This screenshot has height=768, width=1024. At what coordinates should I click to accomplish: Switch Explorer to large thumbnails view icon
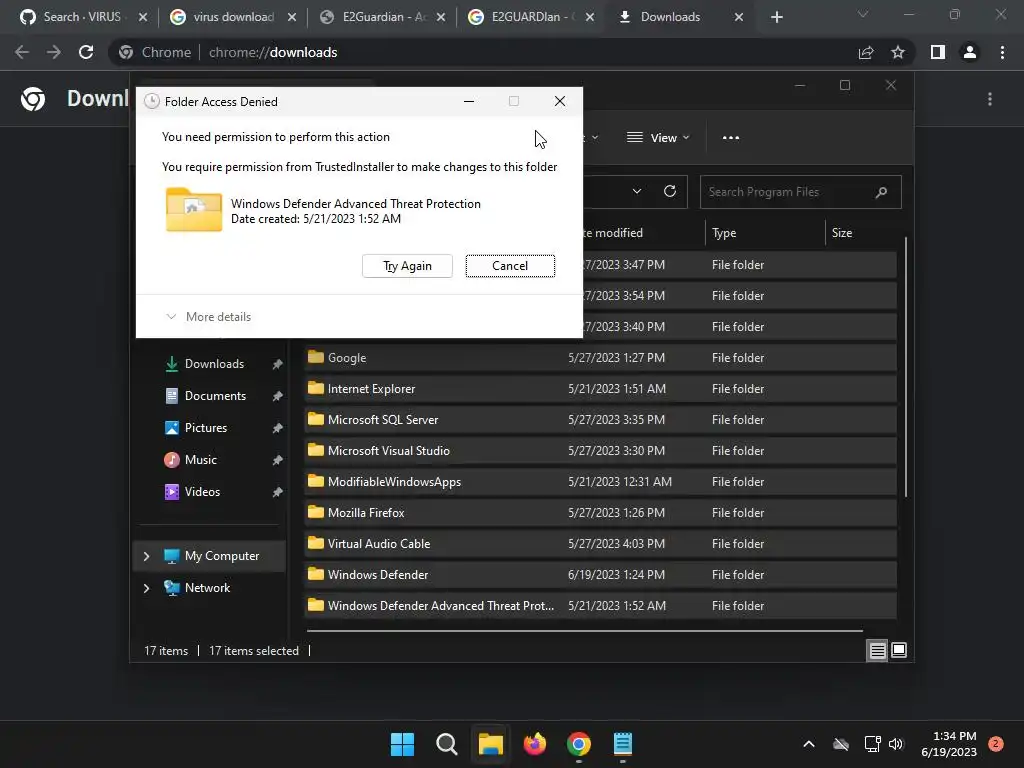(899, 650)
